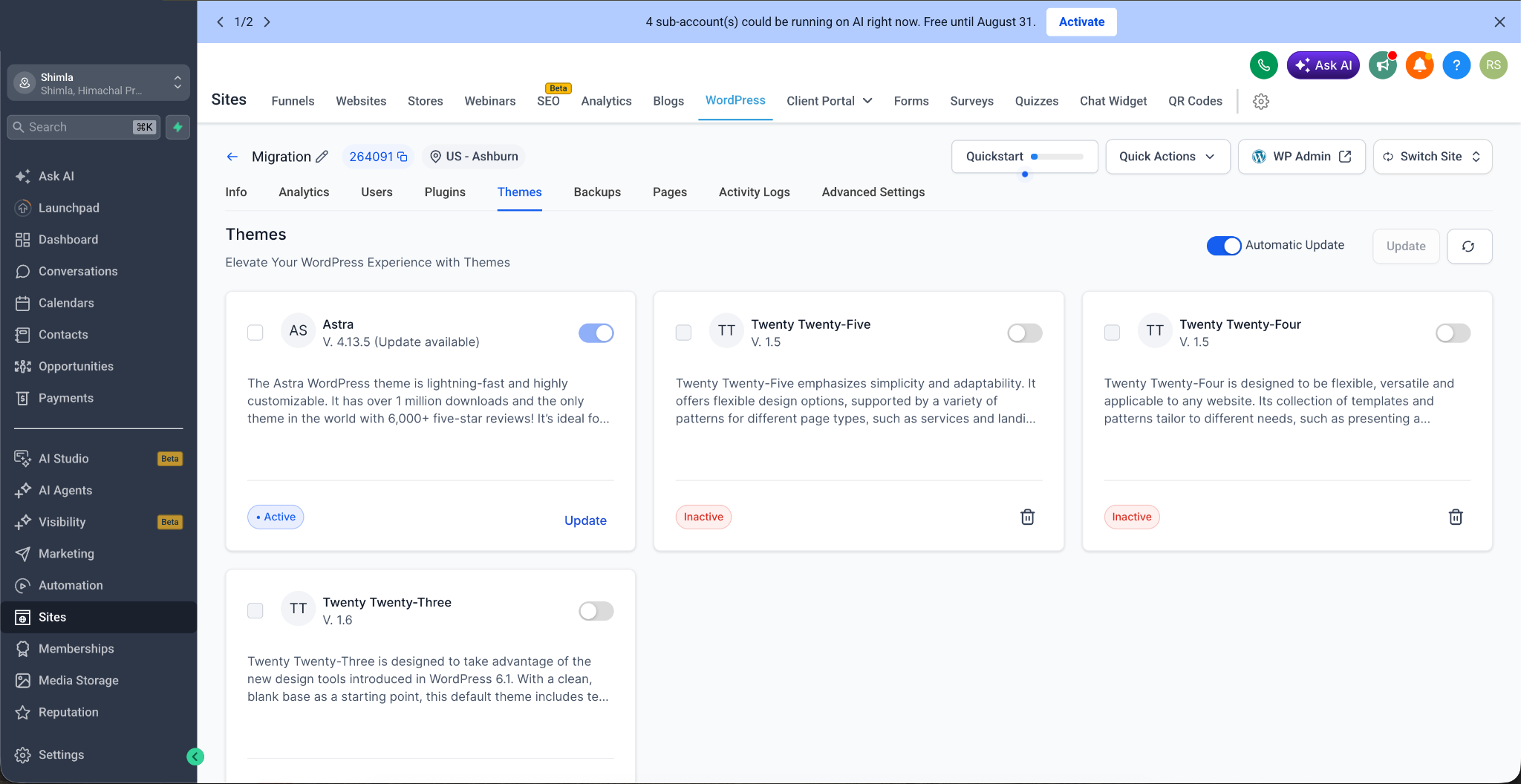Enable the Twenty Twenty-Four theme toggle
Viewport: 1521px width, 784px height.
pos(1452,333)
